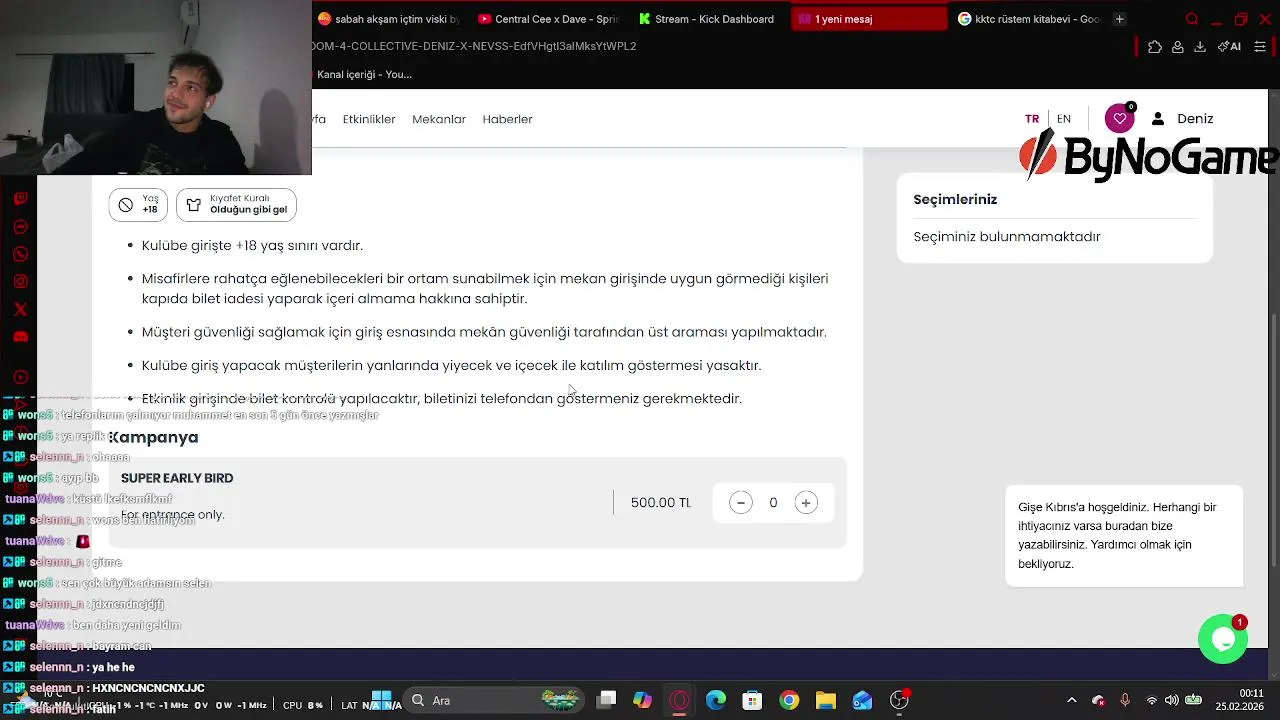Click the tab search magnifier icon
The width and height of the screenshot is (1280, 720).
click(1191, 19)
